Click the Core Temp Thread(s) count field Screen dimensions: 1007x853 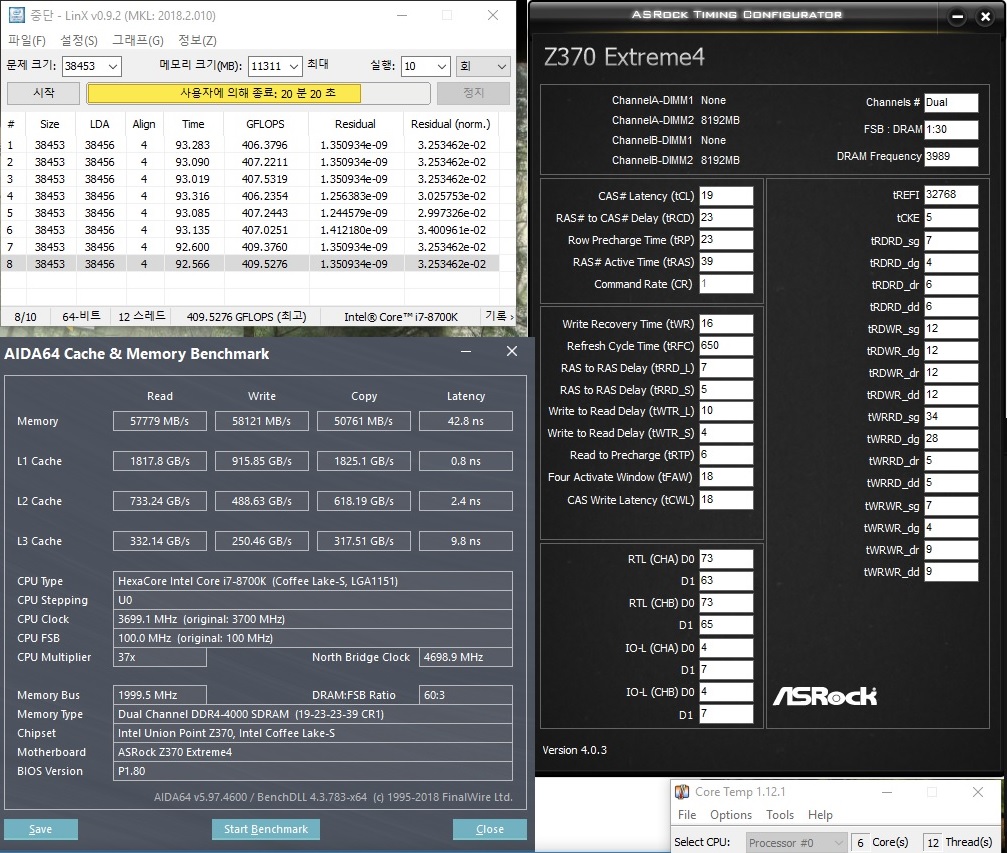[x=933, y=843]
